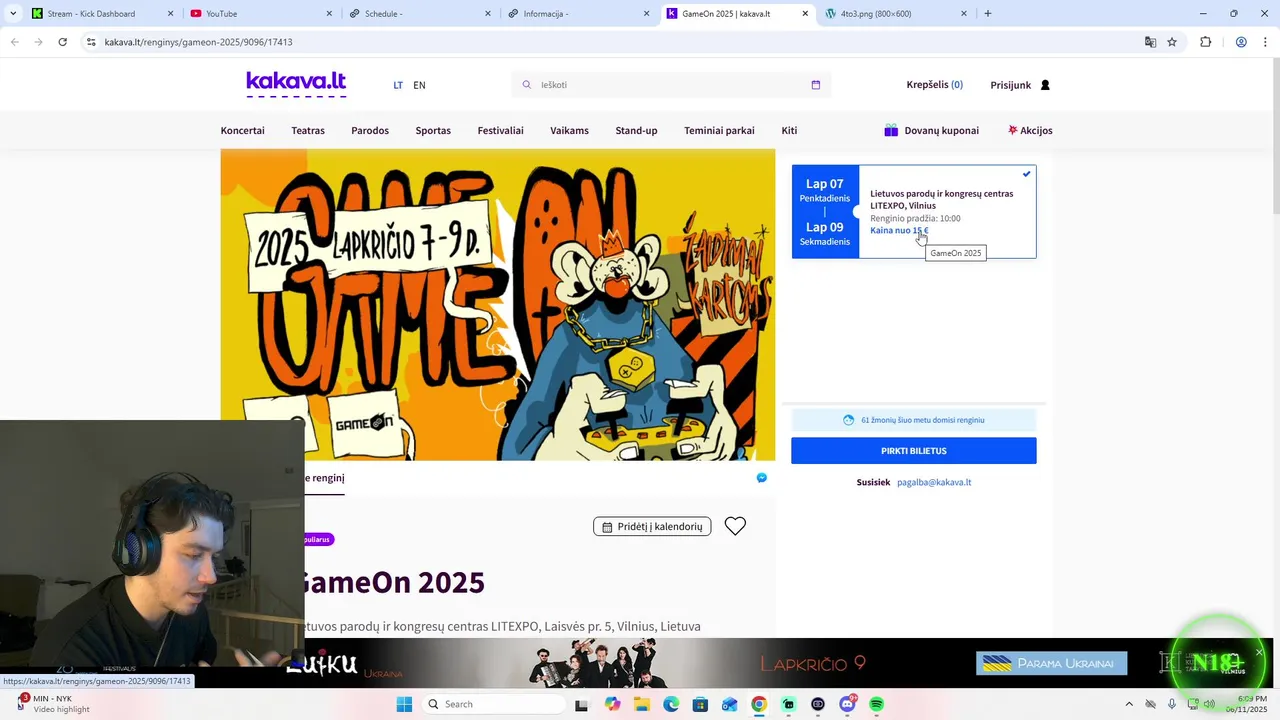Click Dovanų kuponai gift icon
Screen dimensions: 1280x720
click(891, 130)
